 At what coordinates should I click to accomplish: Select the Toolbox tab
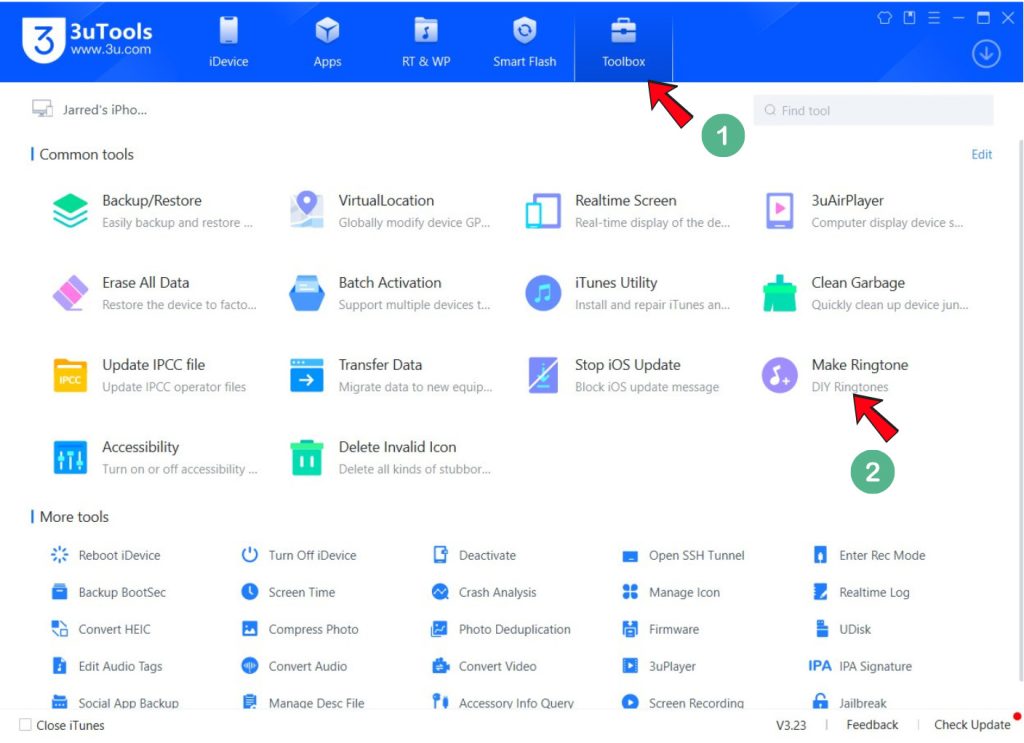tap(624, 42)
